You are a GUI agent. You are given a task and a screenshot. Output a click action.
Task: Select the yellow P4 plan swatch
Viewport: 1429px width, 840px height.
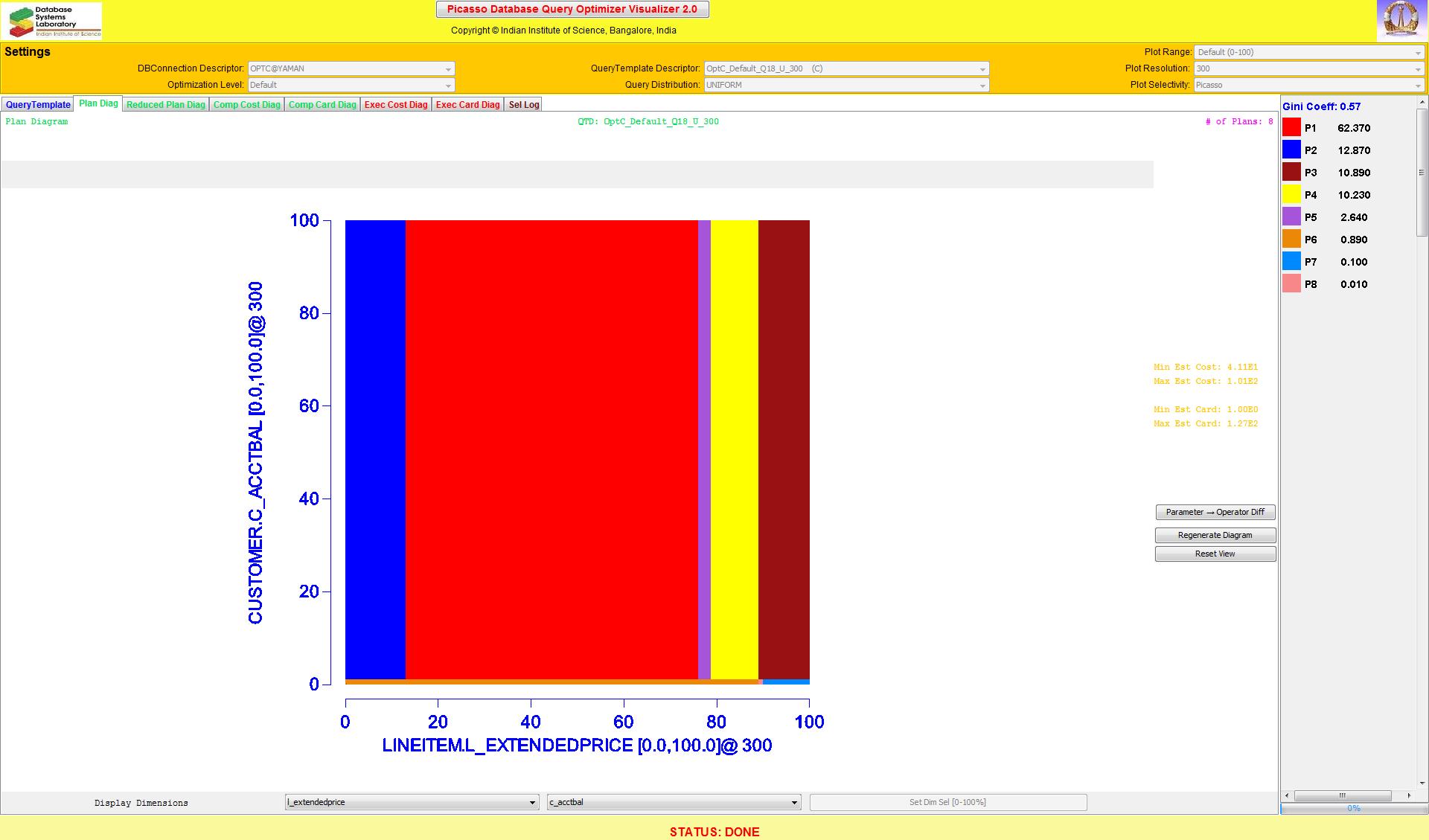[1291, 195]
